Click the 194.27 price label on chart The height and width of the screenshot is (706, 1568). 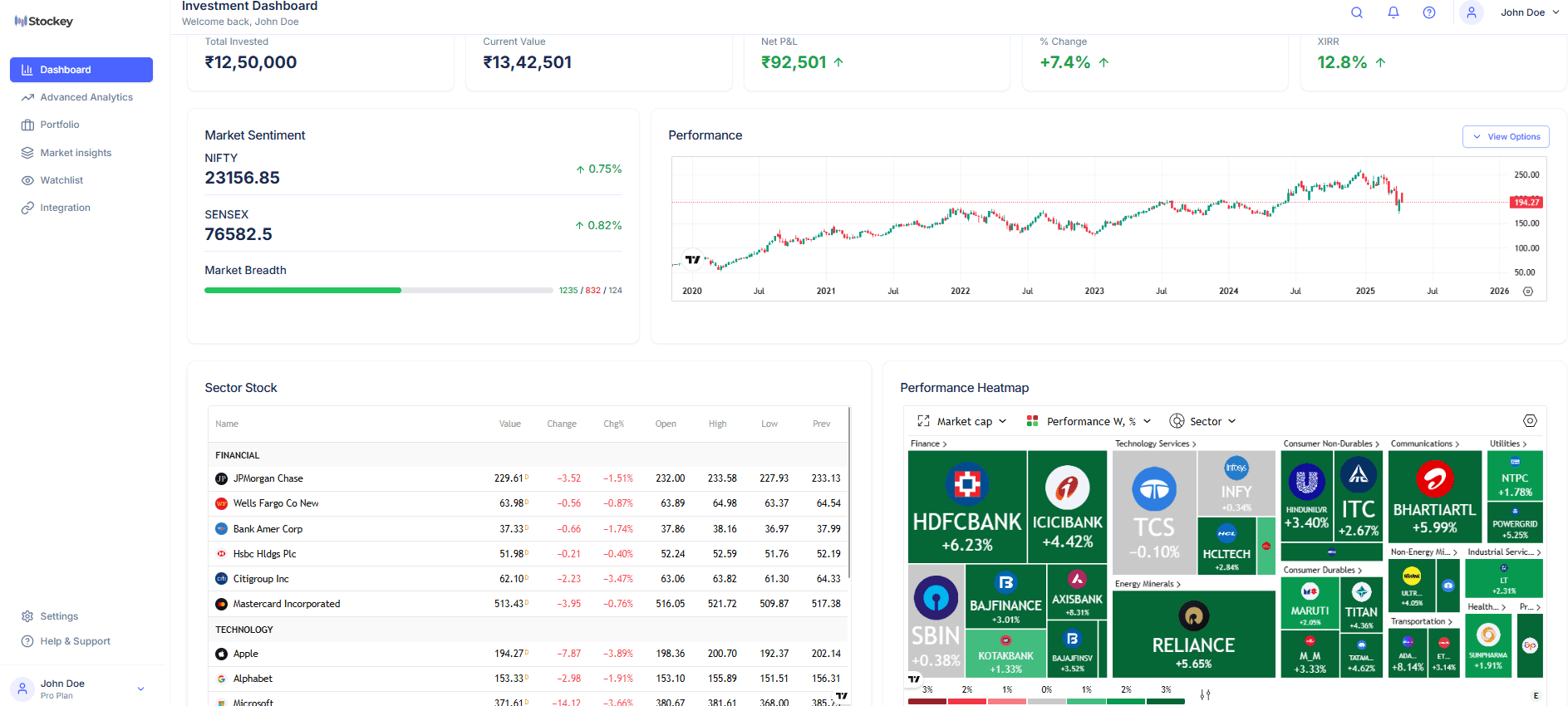[x=1526, y=202]
